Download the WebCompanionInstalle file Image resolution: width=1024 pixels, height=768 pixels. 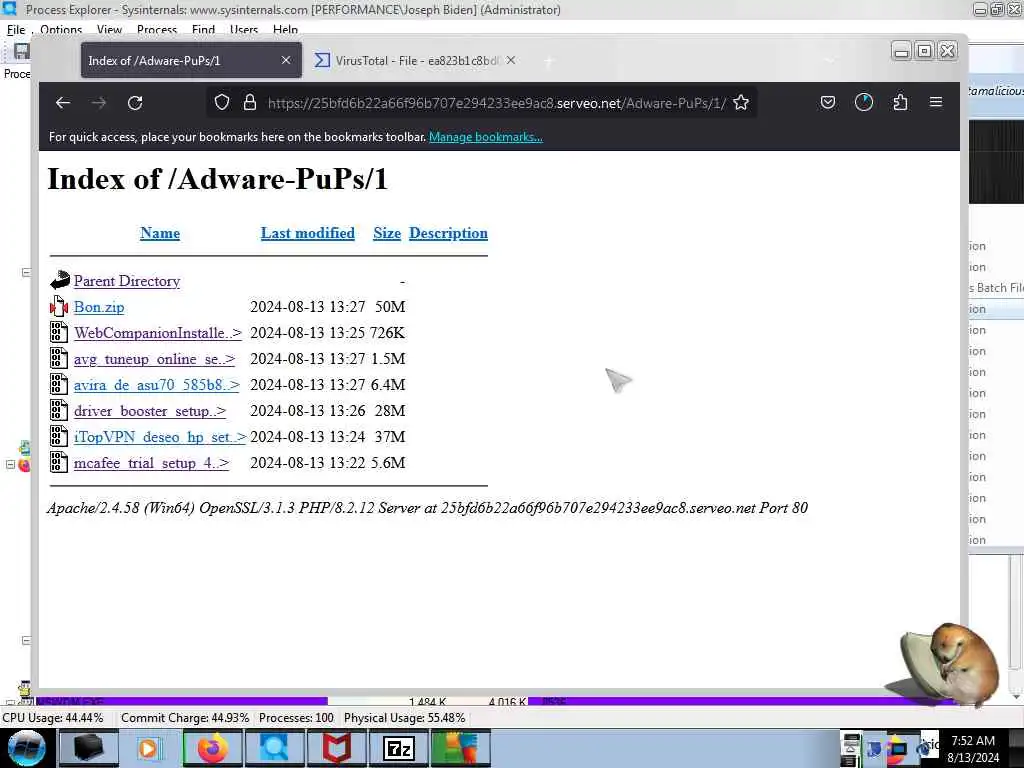click(x=158, y=333)
